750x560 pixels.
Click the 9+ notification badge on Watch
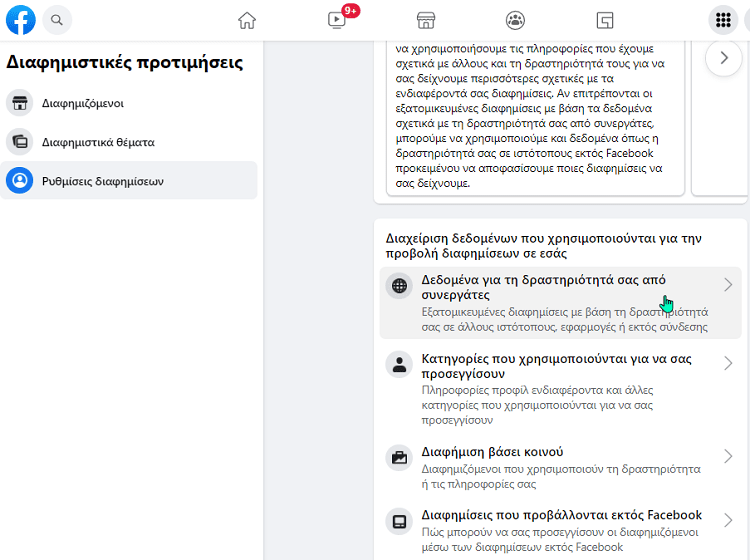pos(351,11)
